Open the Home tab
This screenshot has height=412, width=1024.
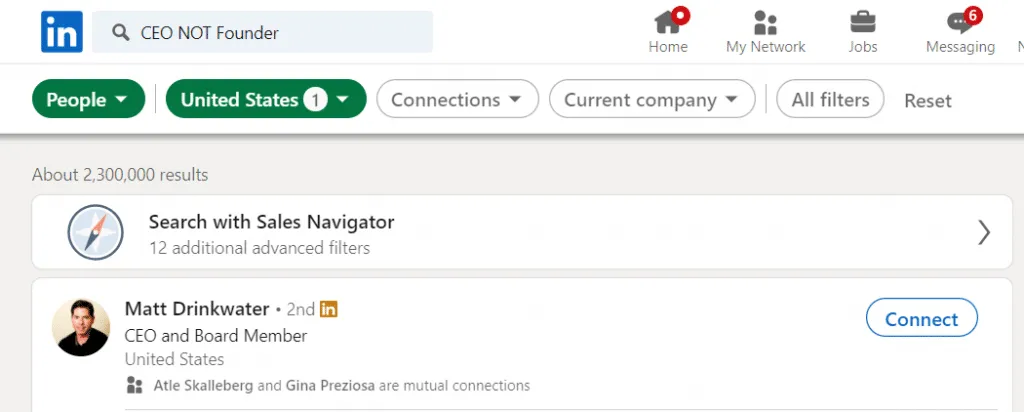(x=667, y=31)
